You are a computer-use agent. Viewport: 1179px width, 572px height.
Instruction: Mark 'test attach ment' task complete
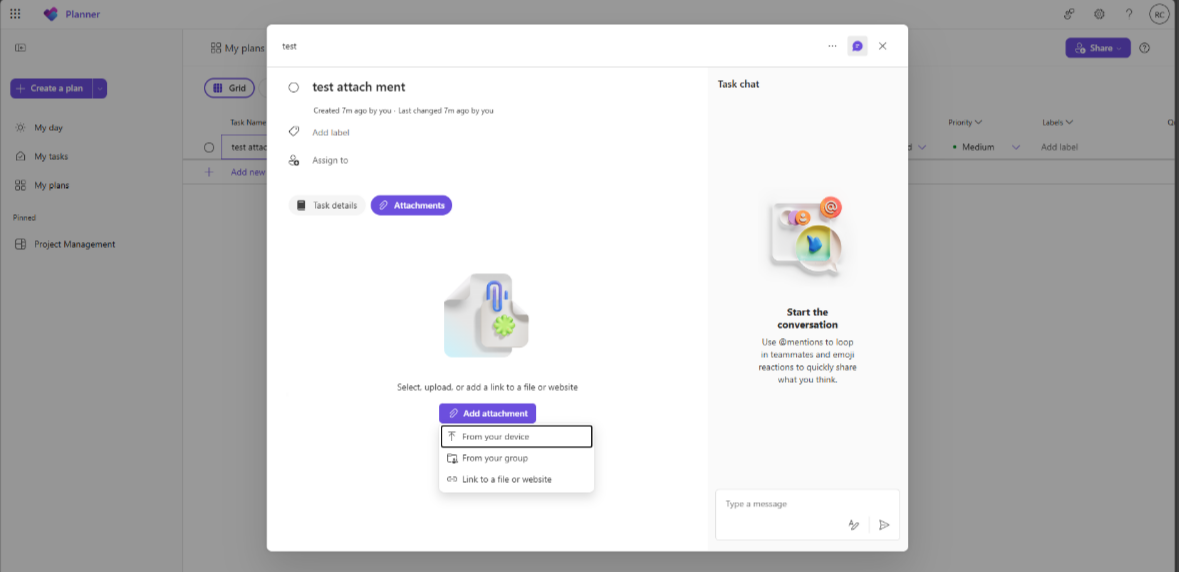pyautogui.click(x=294, y=88)
